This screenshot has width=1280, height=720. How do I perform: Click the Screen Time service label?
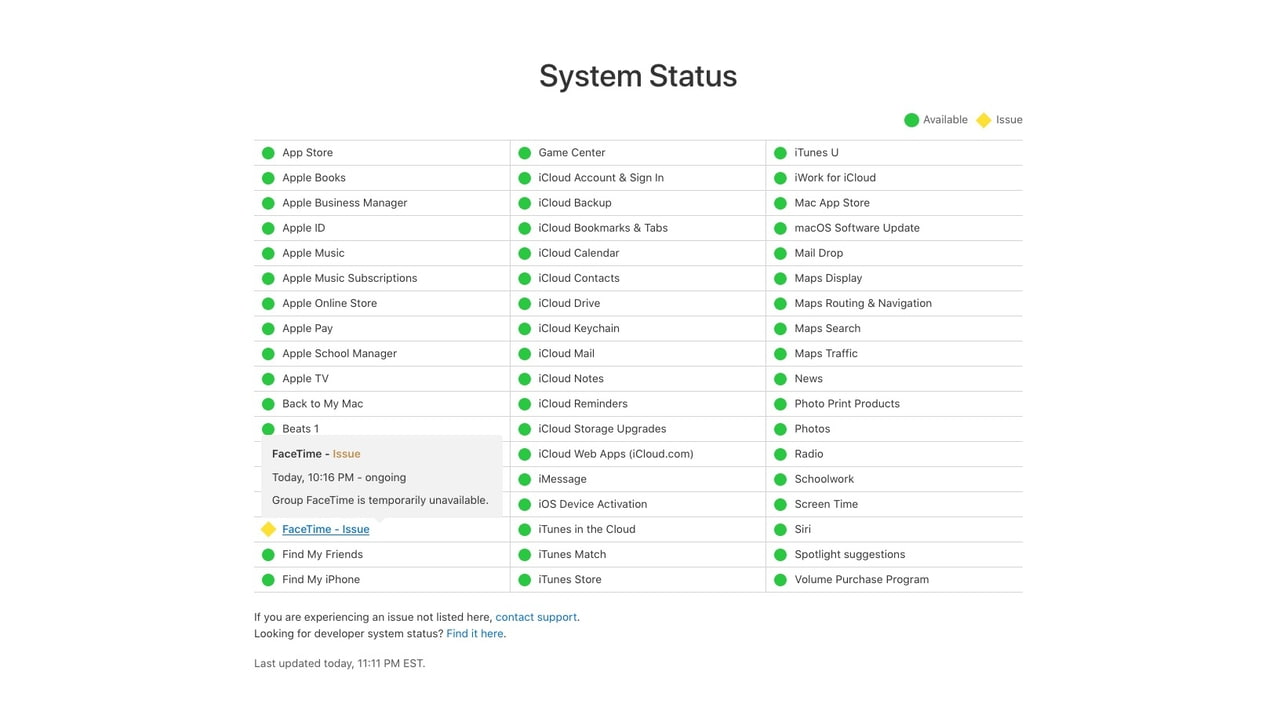(x=826, y=504)
